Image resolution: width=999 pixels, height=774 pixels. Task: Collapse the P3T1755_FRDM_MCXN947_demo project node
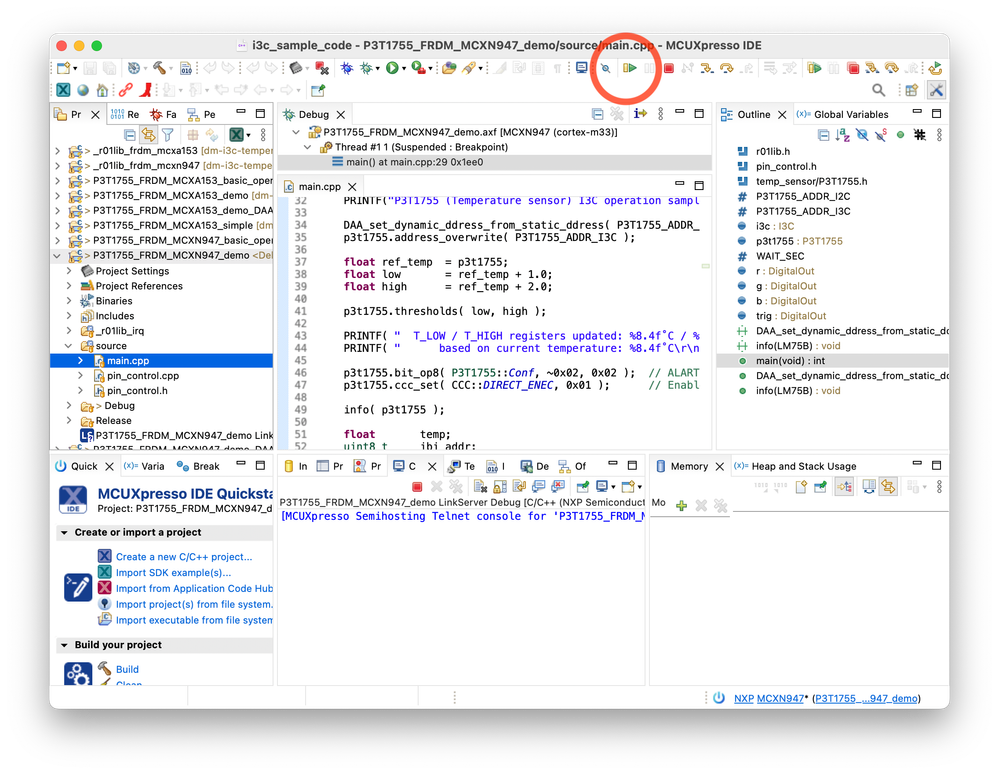57,255
